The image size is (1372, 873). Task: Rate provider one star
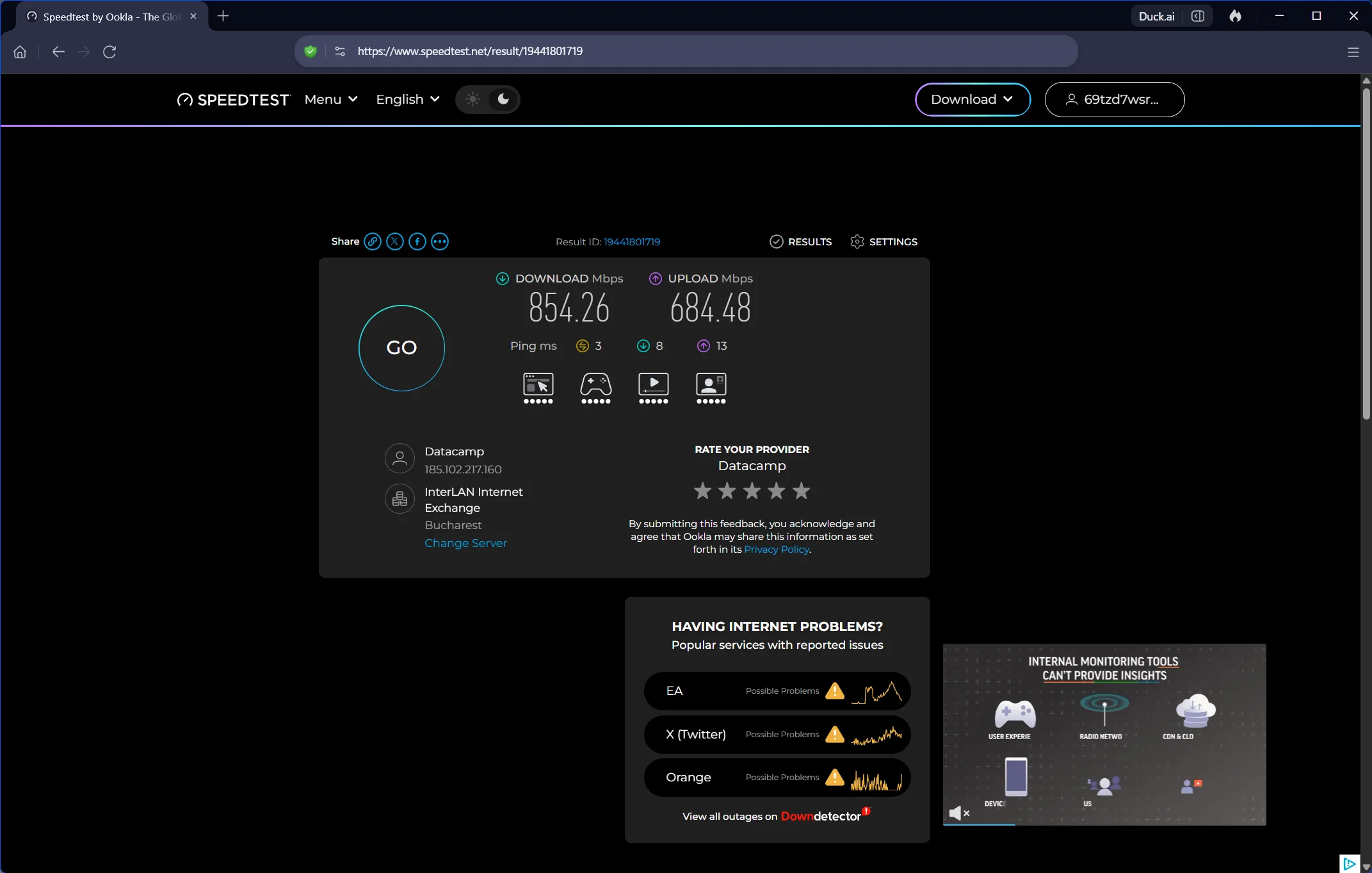pos(703,491)
